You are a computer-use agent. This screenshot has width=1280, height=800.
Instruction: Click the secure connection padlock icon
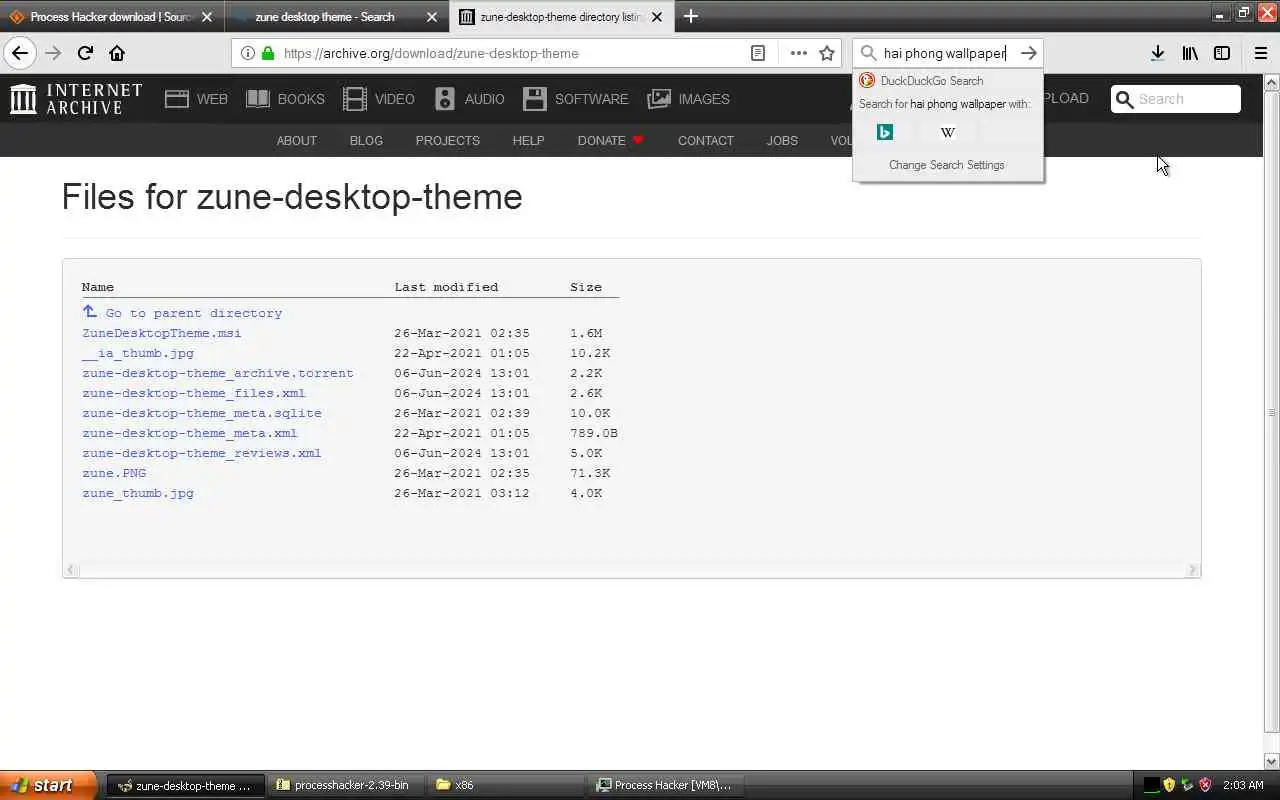click(x=268, y=53)
